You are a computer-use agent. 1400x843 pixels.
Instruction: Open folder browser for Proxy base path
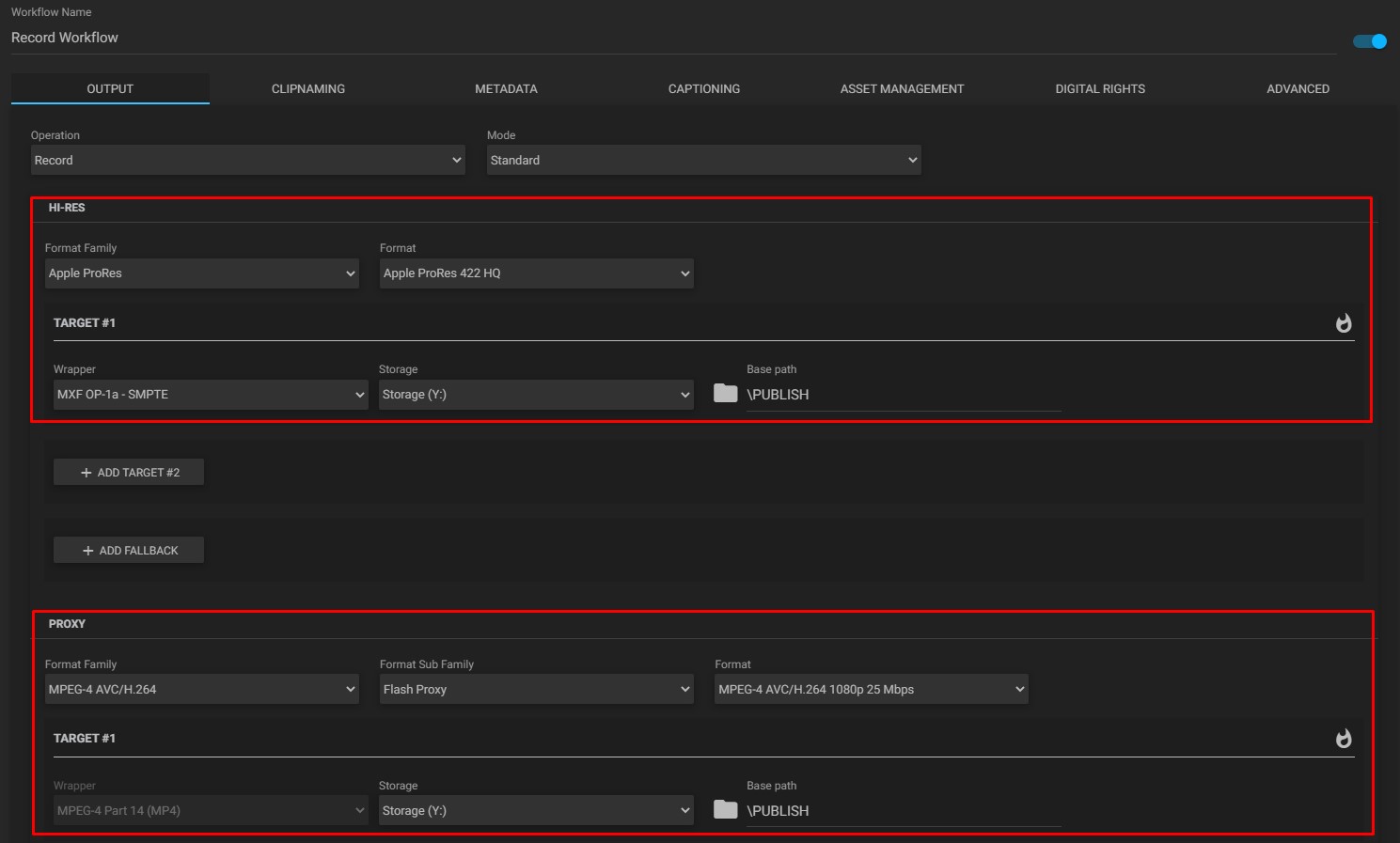click(725, 809)
